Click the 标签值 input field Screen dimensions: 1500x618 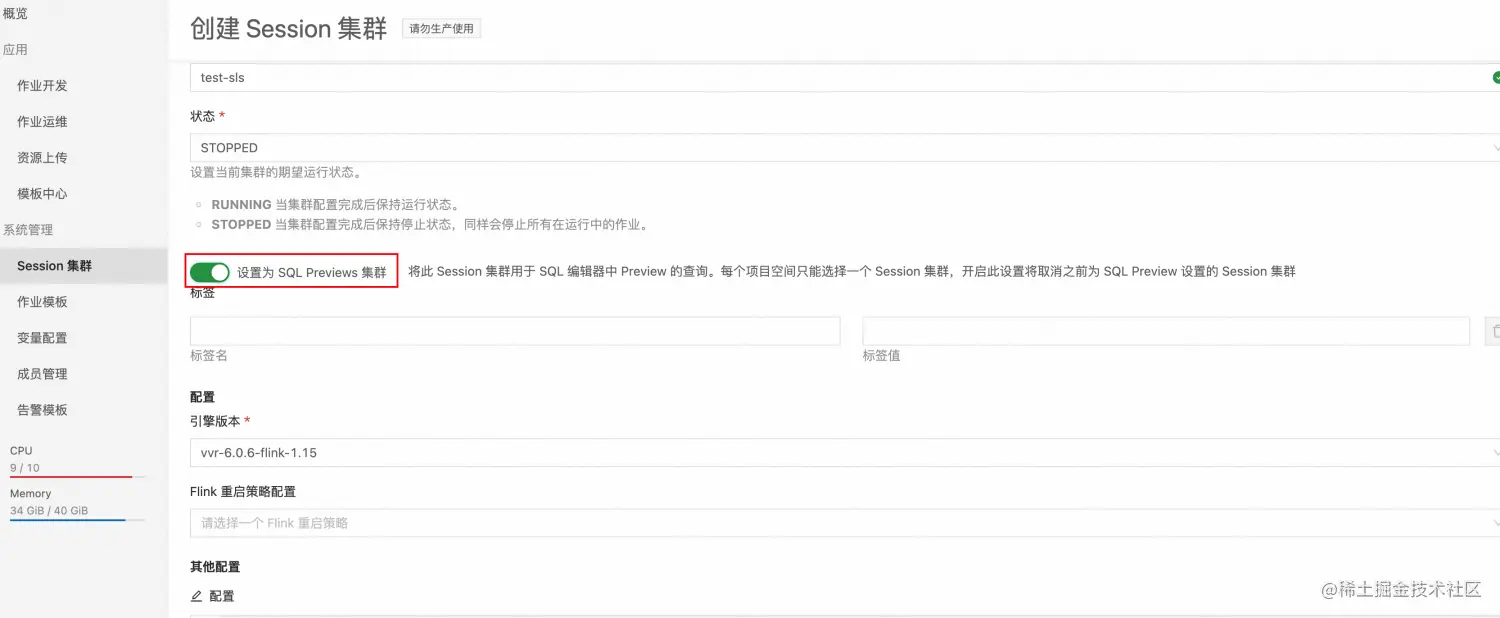(x=1166, y=331)
